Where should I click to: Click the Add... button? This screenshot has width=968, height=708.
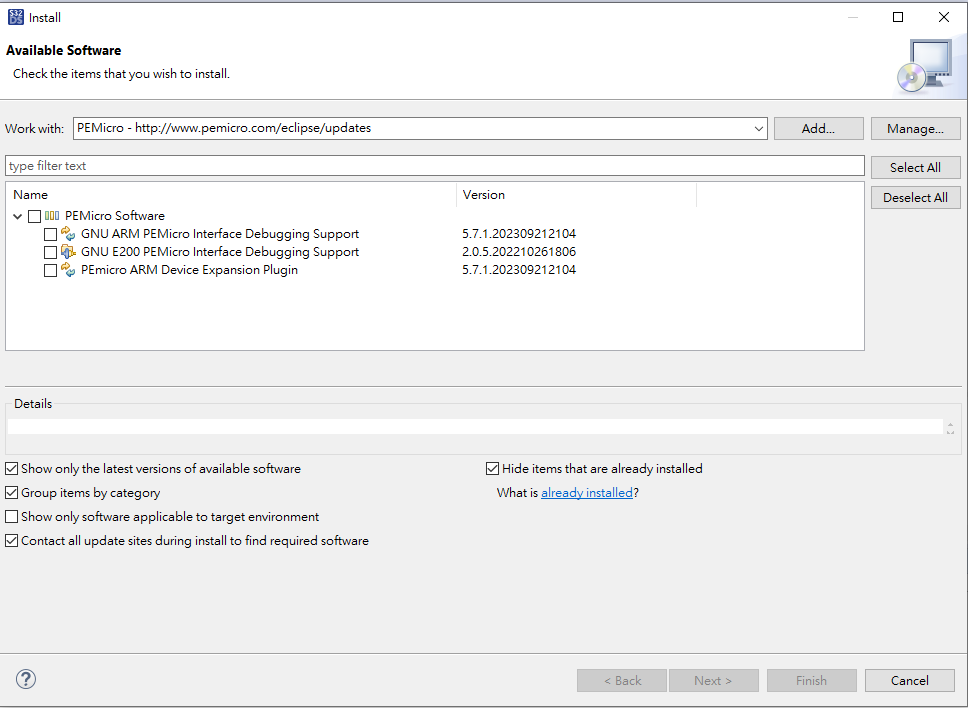pyautogui.click(x=818, y=128)
